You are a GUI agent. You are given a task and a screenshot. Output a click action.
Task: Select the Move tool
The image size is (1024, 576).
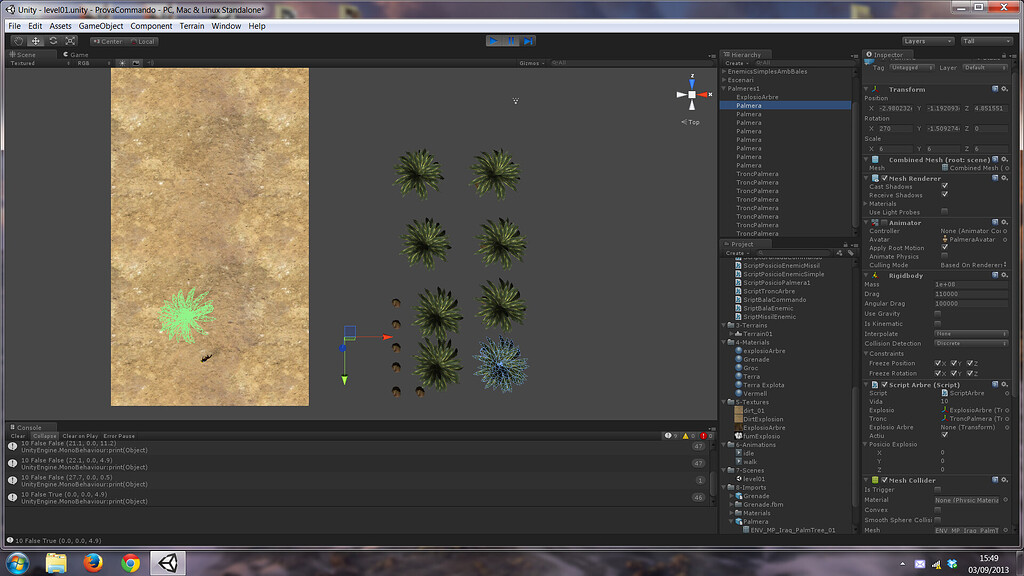coord(35,41)
